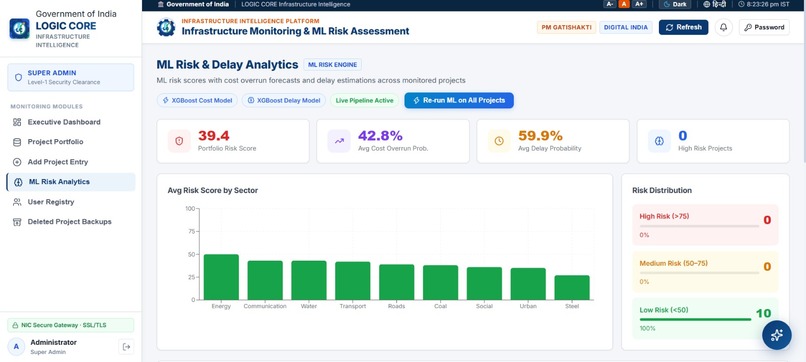Open the notifications bell
The width and height of the screenshot is (806, 362).
723,27
